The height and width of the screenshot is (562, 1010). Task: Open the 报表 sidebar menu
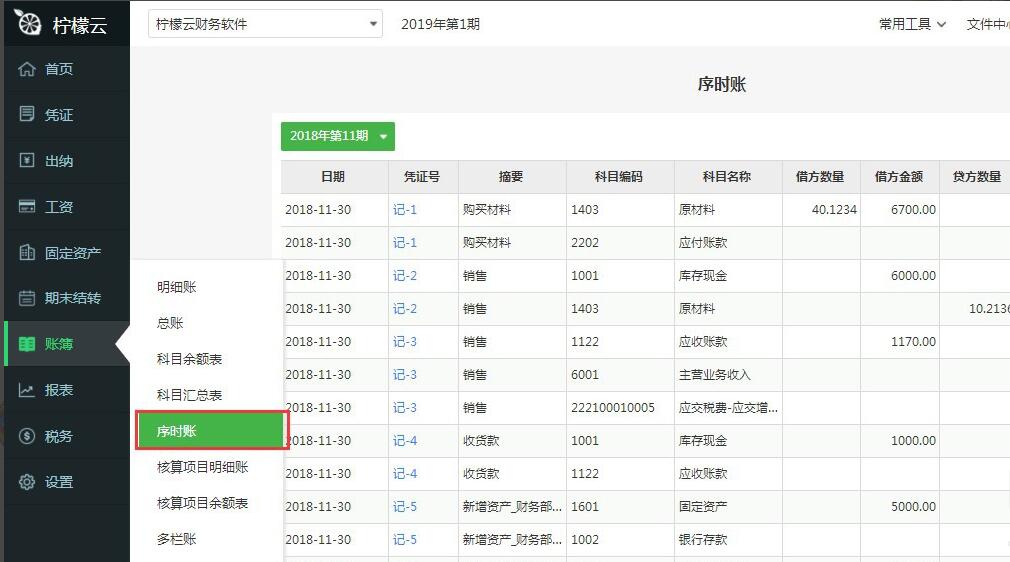(67, 390)
